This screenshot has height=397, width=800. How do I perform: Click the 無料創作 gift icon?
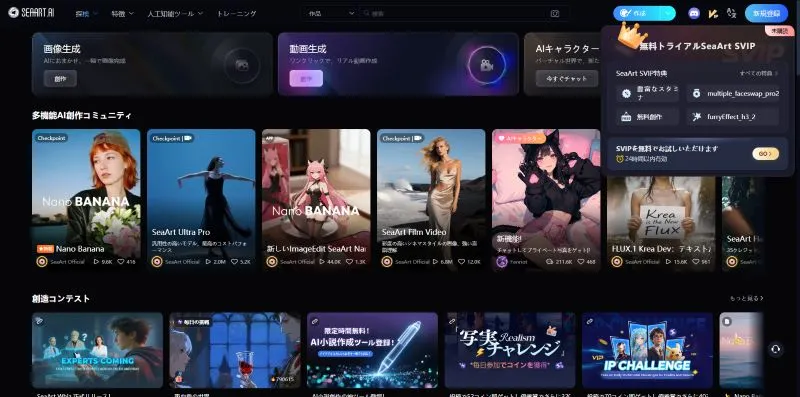pyautogui.click(x=626, y=117)
